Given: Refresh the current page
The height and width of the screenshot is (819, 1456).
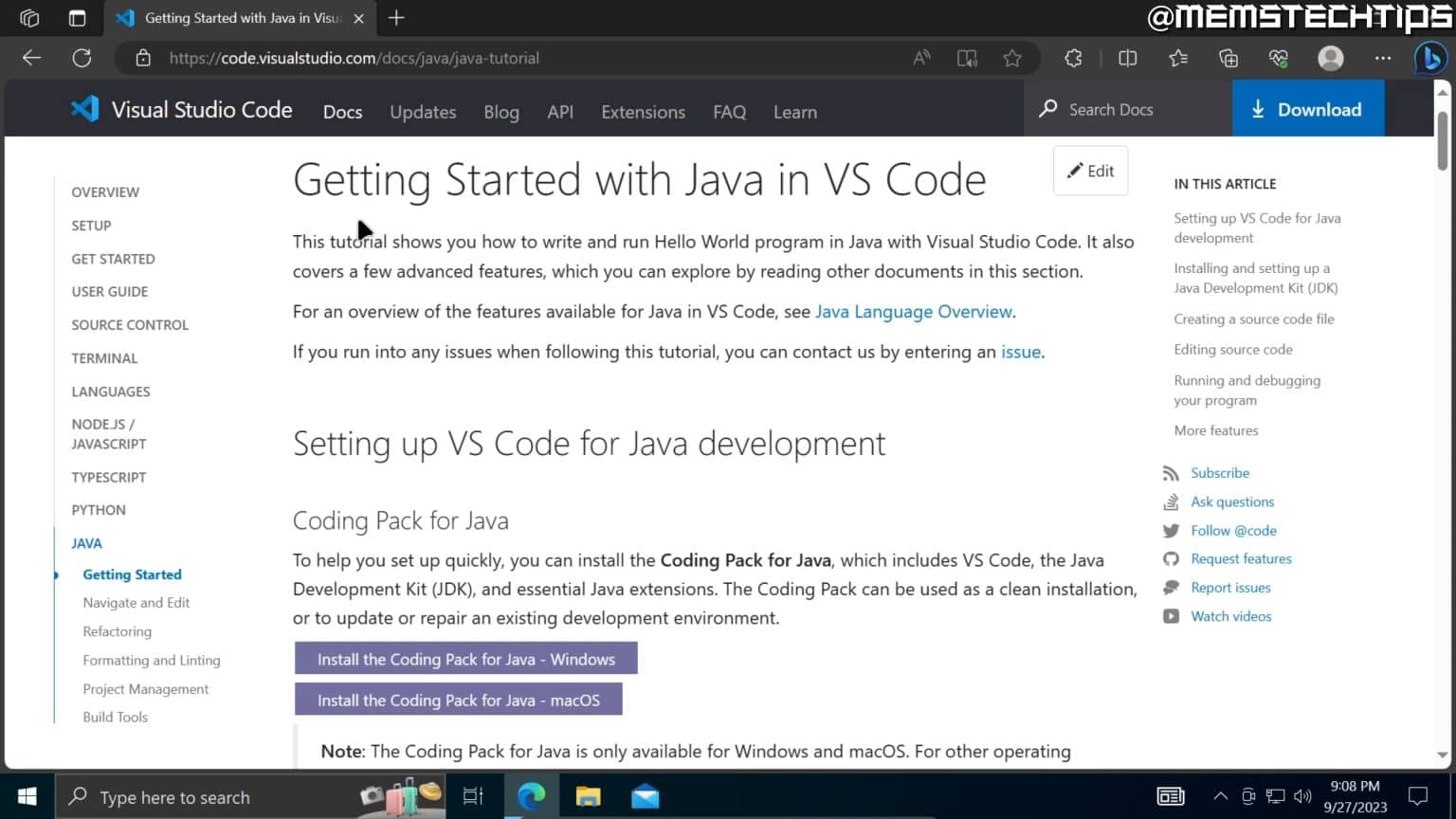Looking at the screenshot, I should pos(82,58).
